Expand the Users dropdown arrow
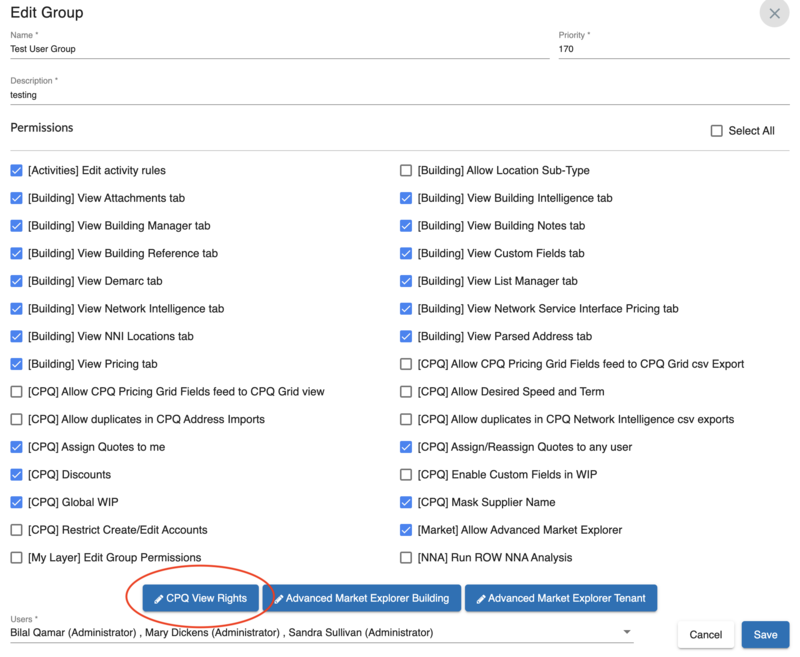The width and height of the screenshot is (800, 657). [x=627, y=632]
